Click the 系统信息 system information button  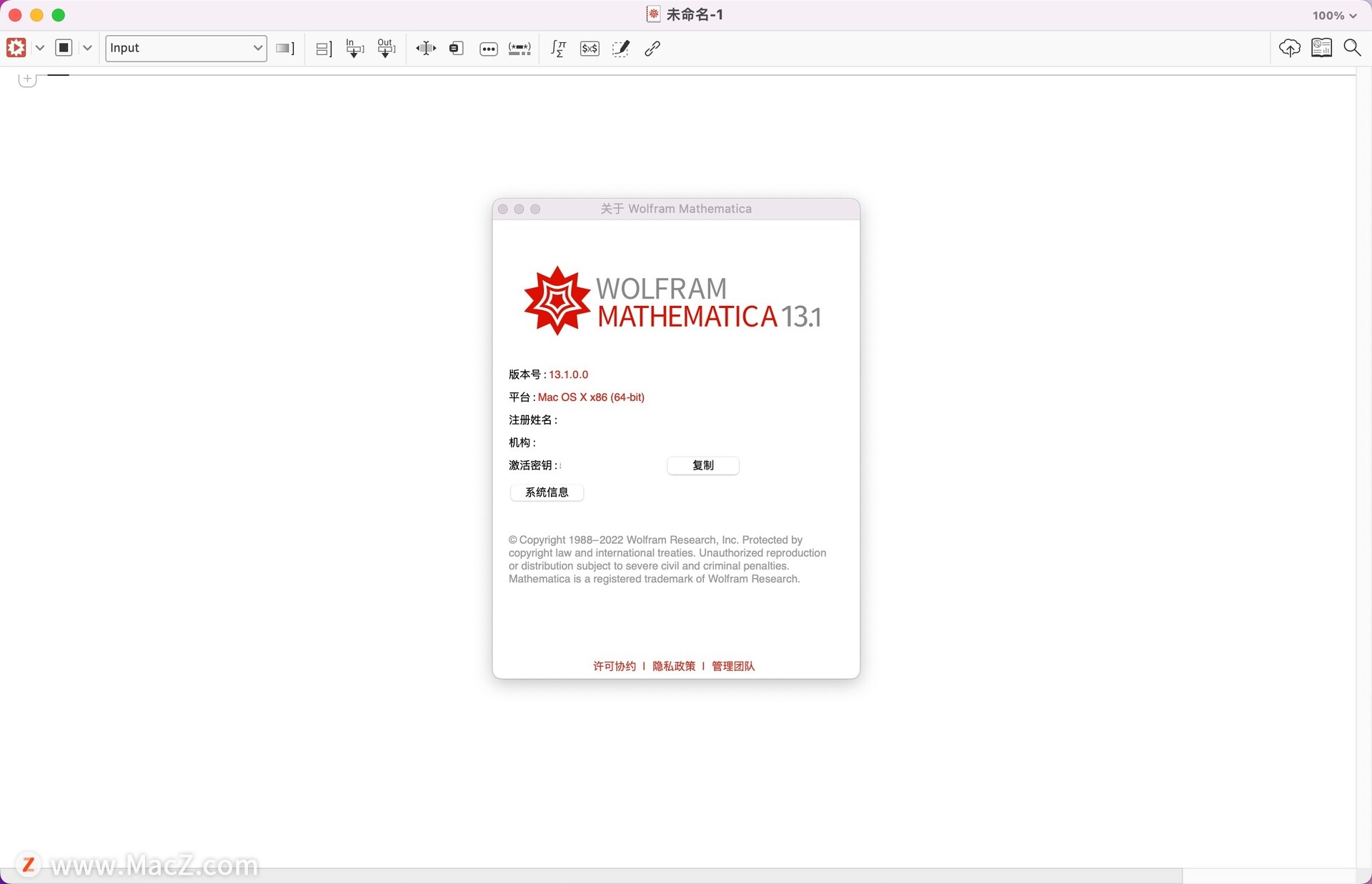547,492
